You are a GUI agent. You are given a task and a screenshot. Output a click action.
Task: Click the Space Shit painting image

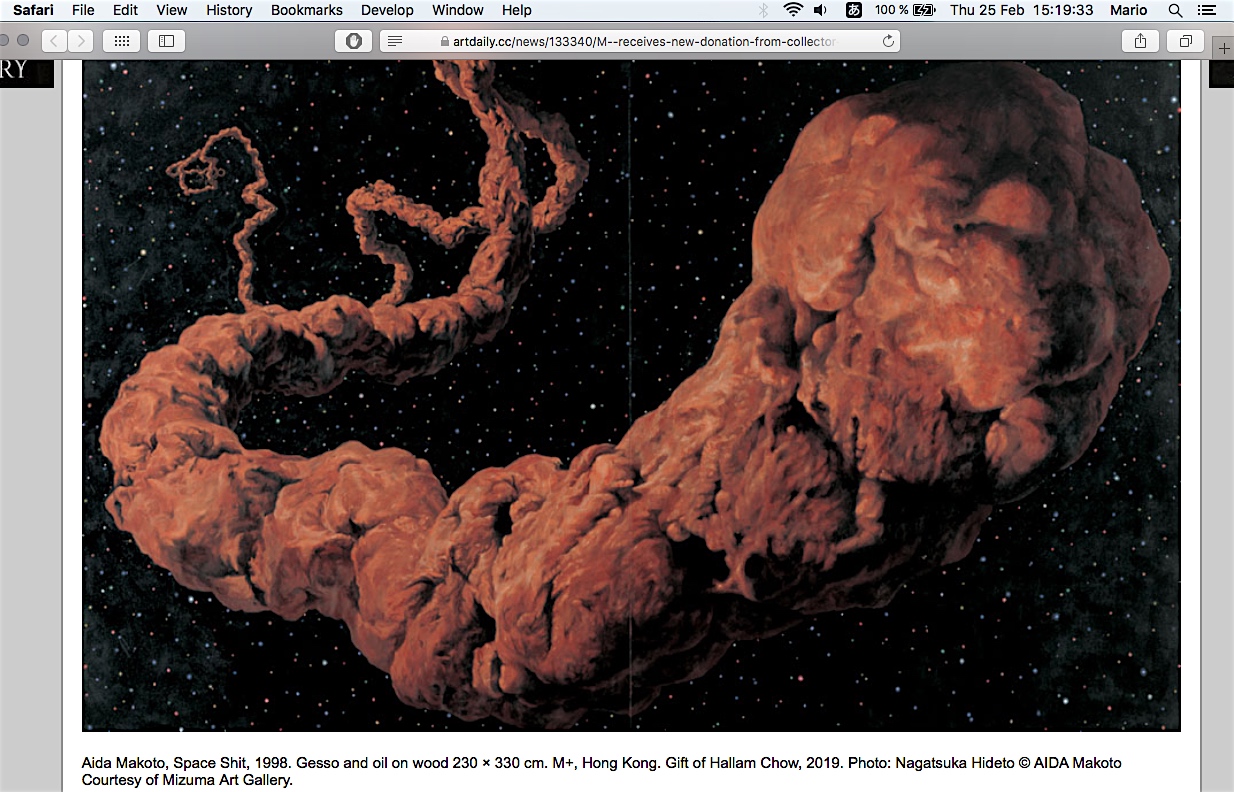pyautogui.click(x=631, y=395)
